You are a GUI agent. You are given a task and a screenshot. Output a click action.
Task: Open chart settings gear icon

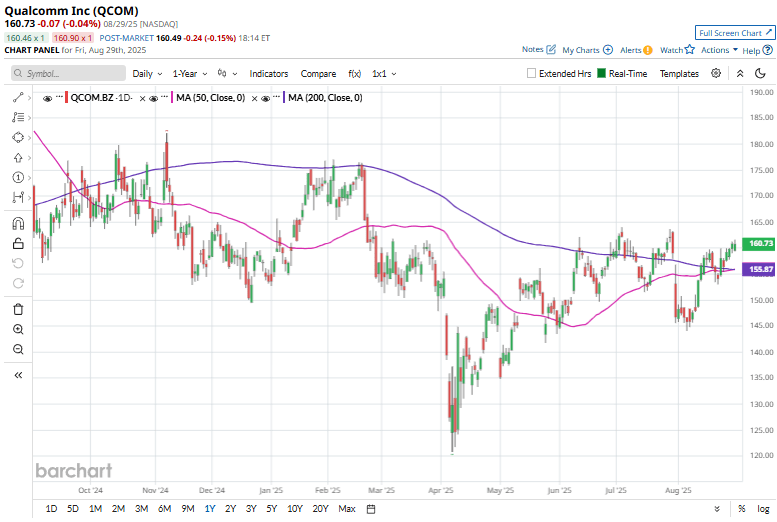pyautogui.click(x=716, y=73)
